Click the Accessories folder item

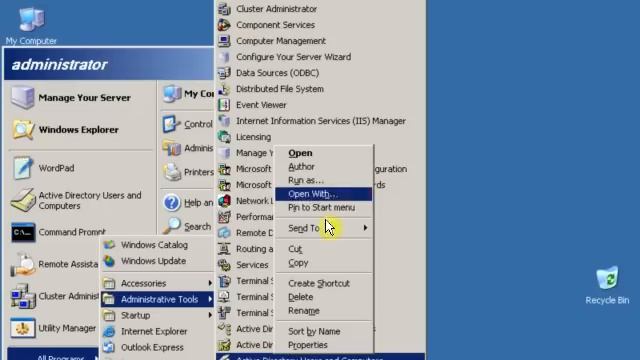coord(158,283)
